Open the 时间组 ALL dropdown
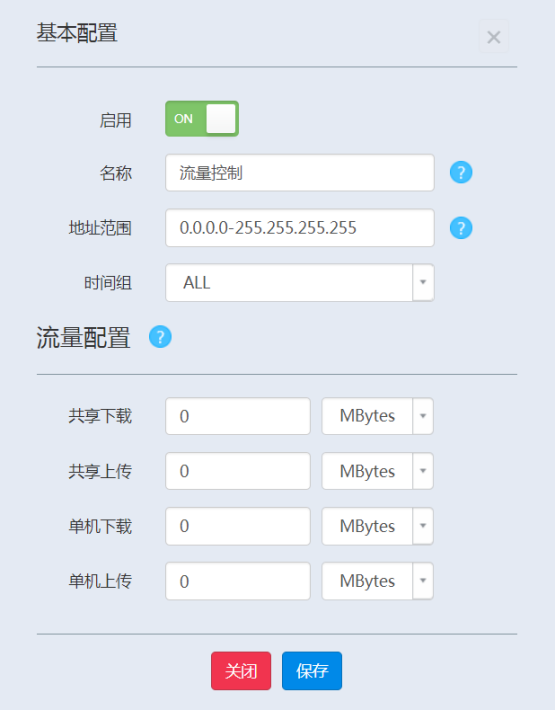This screenshot has width=556, height=710. [300, 283]
